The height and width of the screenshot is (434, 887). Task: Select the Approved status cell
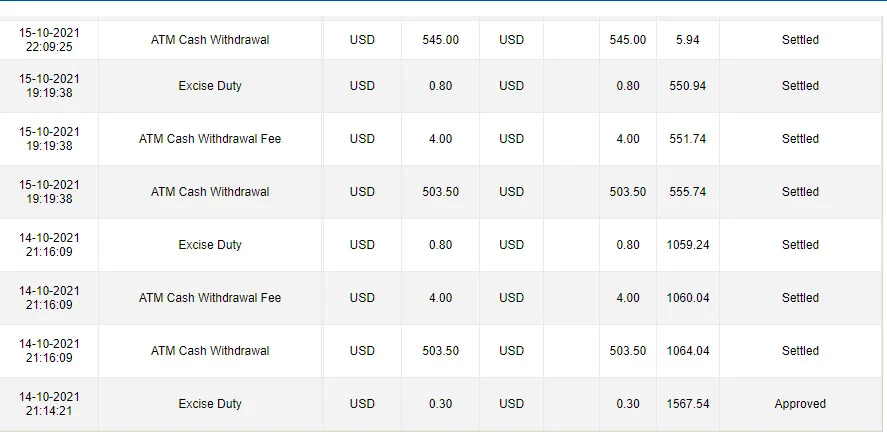pyautogui.click(x=800, y=404)
